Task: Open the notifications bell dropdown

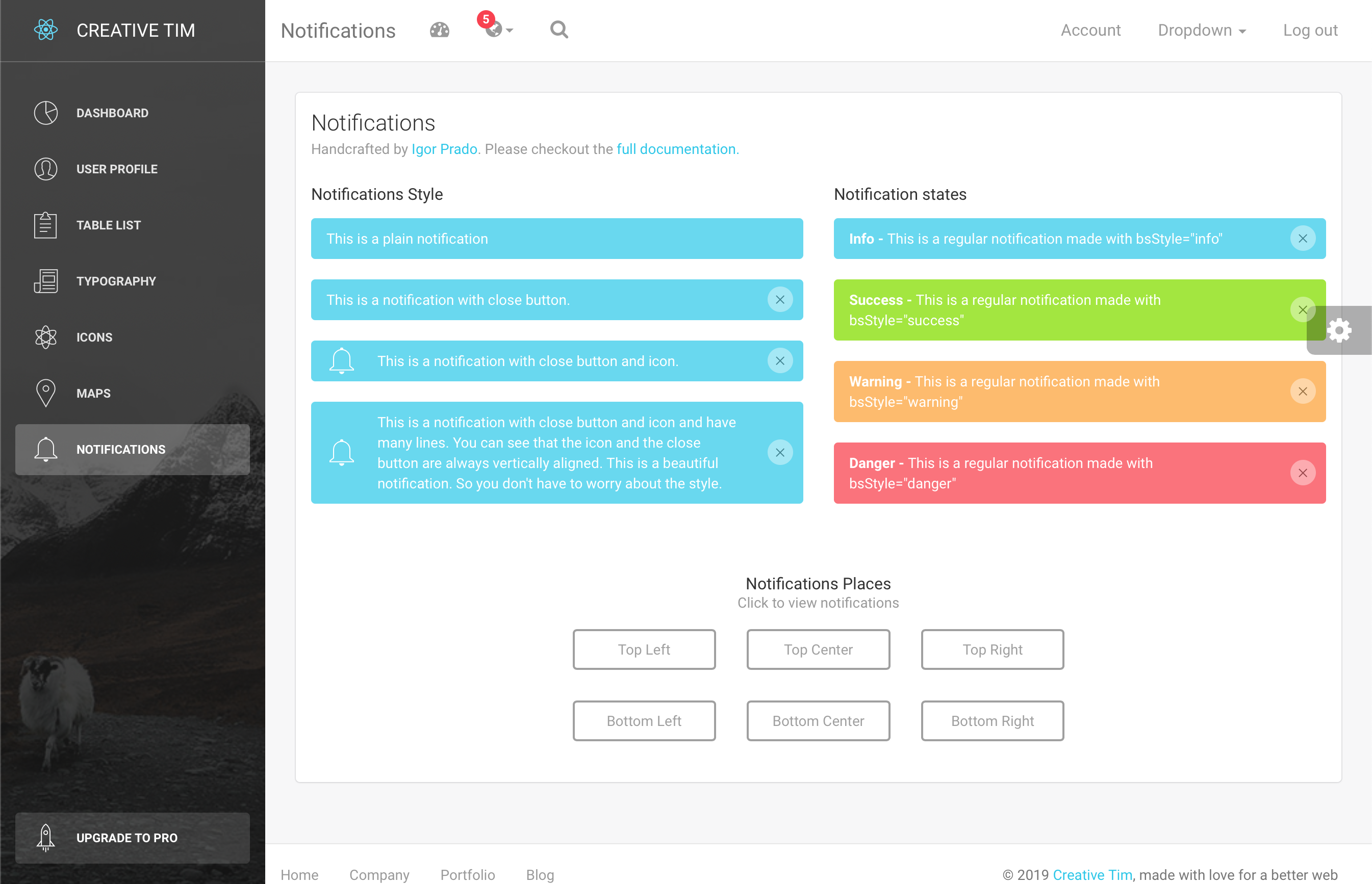Action: pyautogui.click(x=494, y=30)
